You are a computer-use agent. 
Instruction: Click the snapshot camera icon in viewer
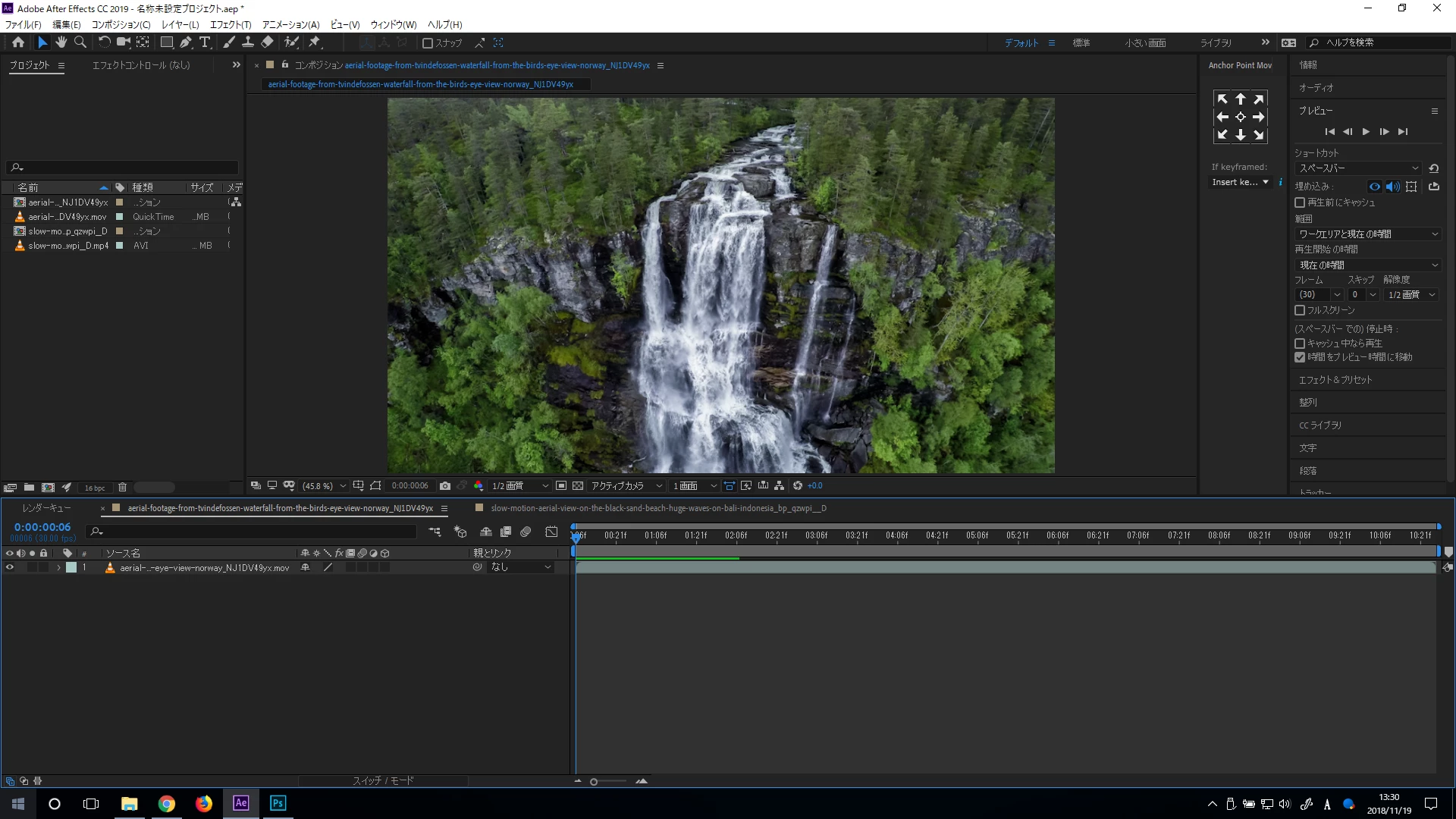pyautogui.click(x=445, y=486)
